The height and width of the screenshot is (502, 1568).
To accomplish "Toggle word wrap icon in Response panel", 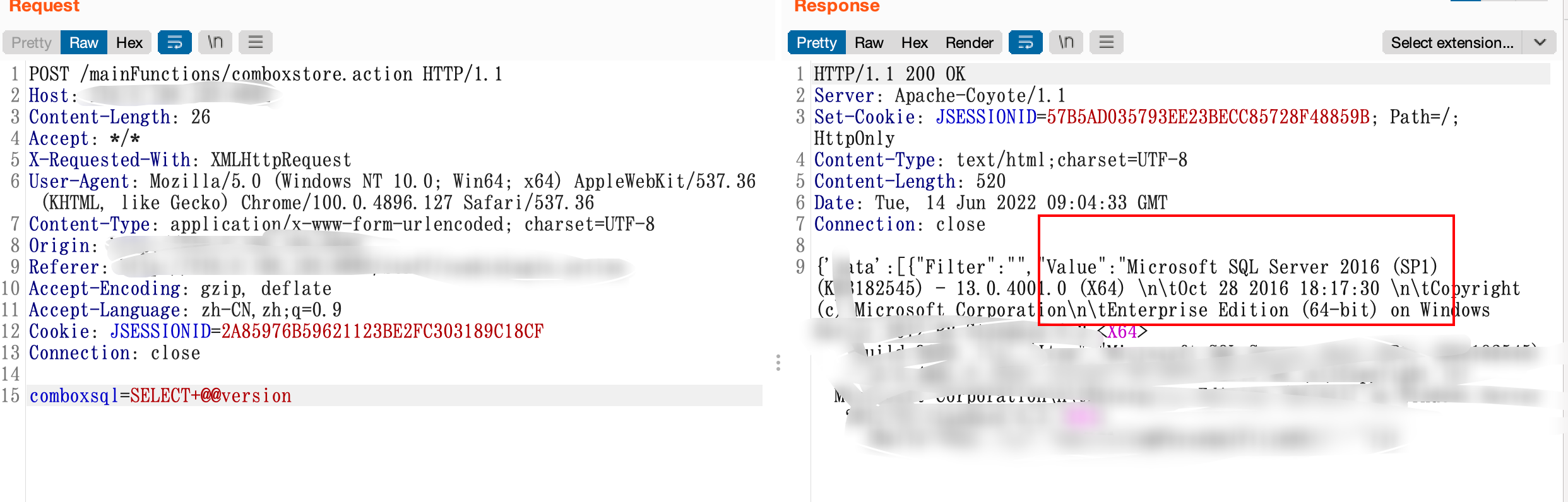I will [x=1026, y=42].
